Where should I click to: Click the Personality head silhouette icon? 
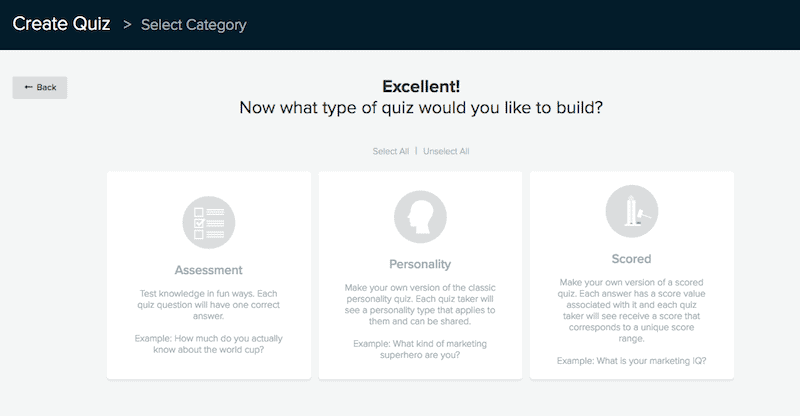pyautogui.click(x=420, y=217)
